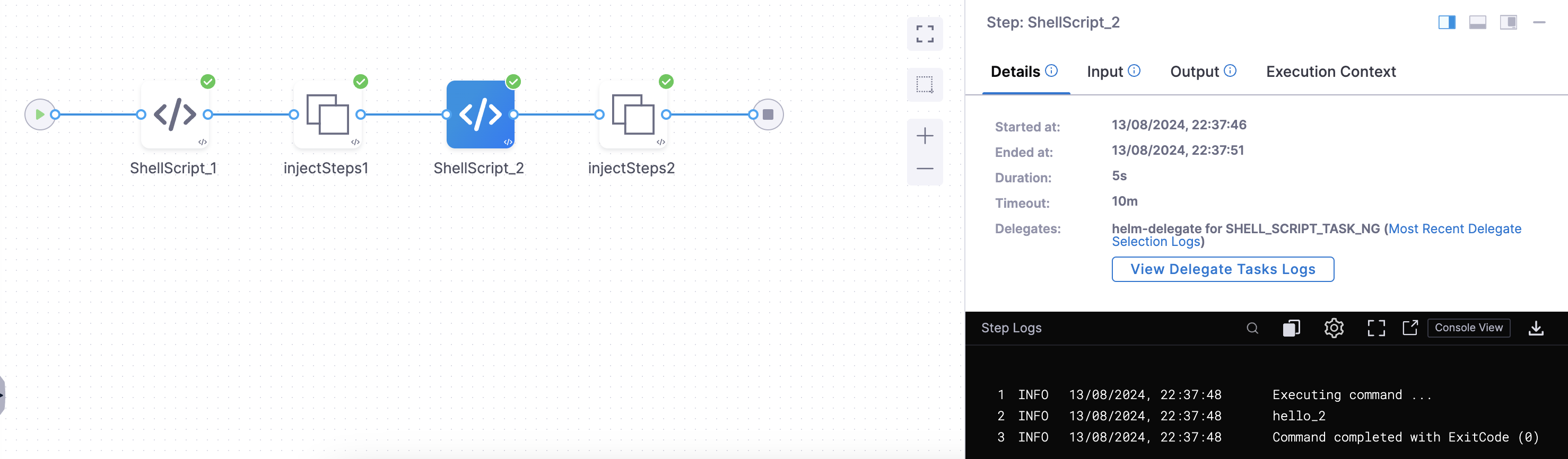Copy step logs to clipboard
Image resolution: width=1568 pixels, height=459 pixels.
(x=1291, y=328)
